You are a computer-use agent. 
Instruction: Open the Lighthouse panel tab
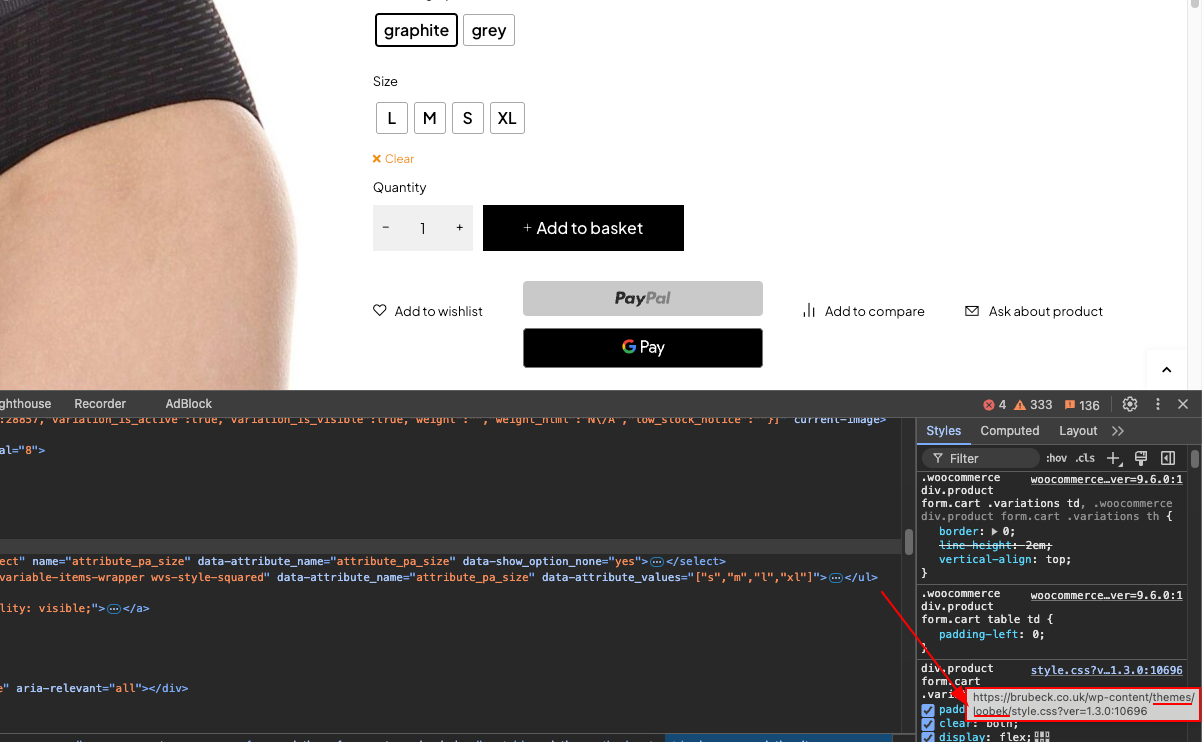[26, 404]
